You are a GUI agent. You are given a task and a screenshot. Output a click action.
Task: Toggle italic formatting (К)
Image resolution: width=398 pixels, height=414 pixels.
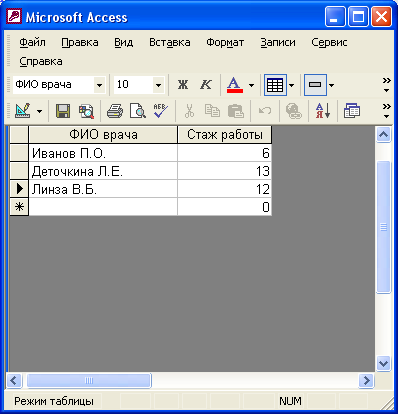[206, 85]
